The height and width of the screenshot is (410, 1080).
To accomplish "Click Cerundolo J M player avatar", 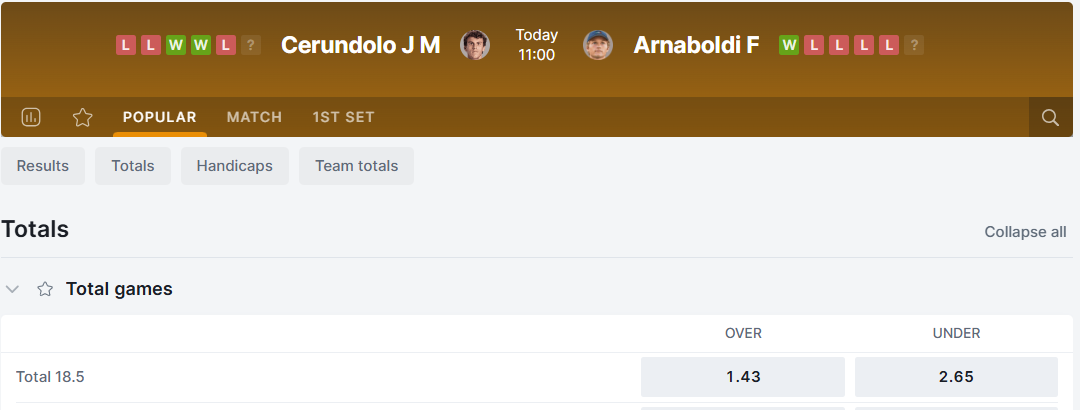I will pyautogui.click(x=475, y=45).
